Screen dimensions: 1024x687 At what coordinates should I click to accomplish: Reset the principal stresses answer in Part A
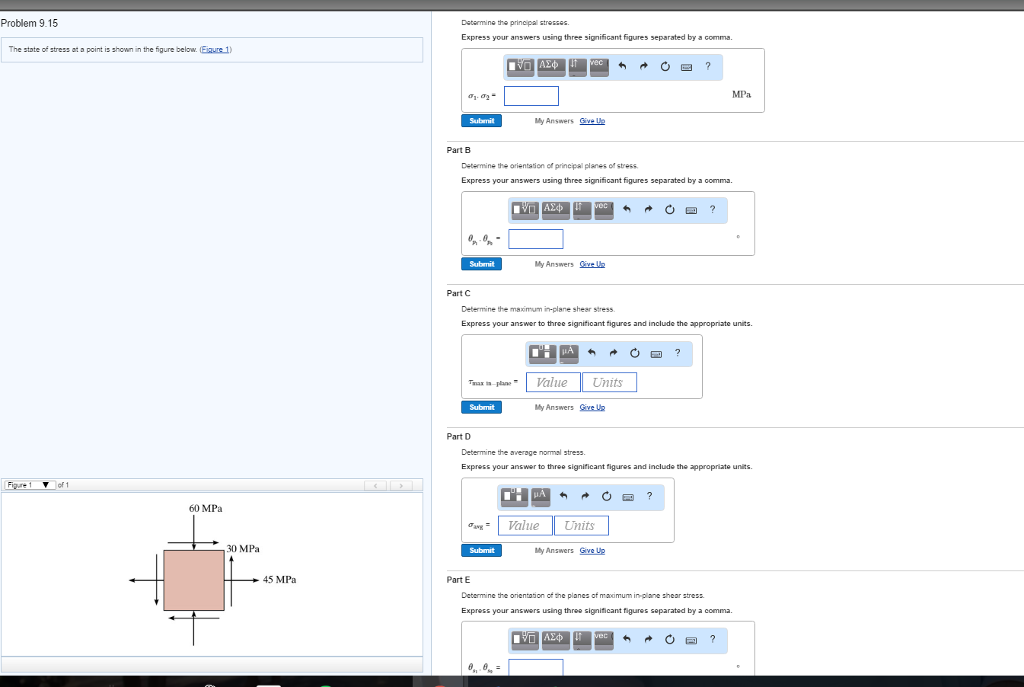(x=665, y=67)
